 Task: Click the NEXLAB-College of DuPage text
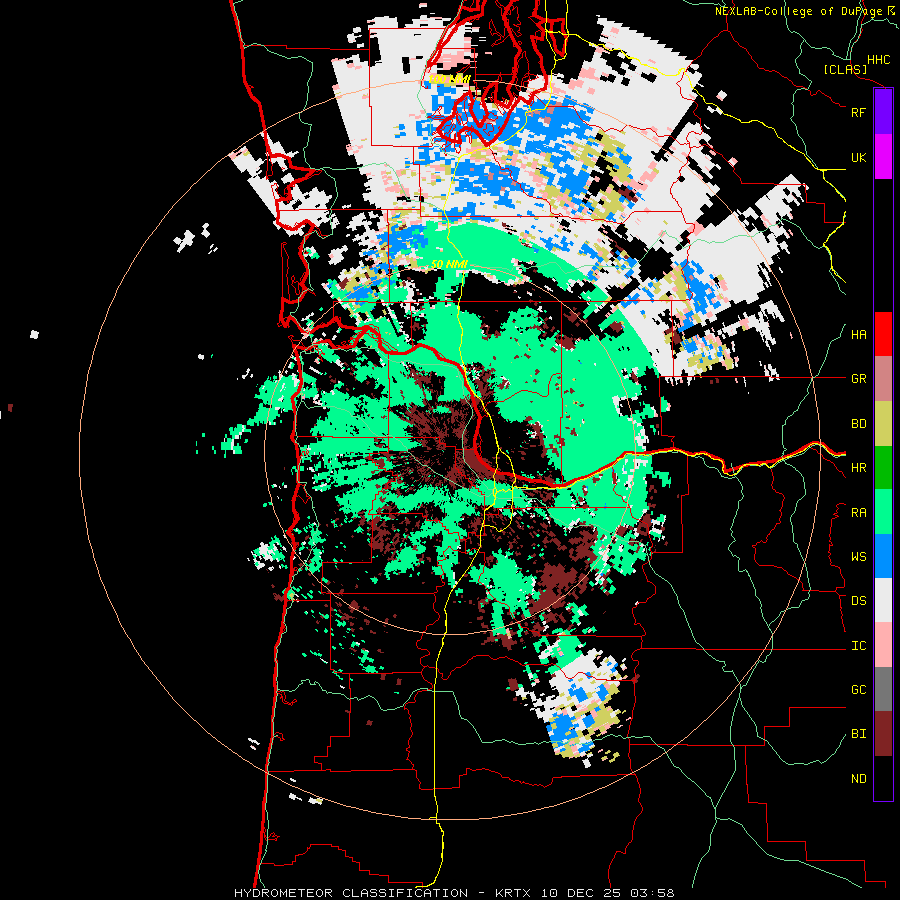[x=799, y=11]
